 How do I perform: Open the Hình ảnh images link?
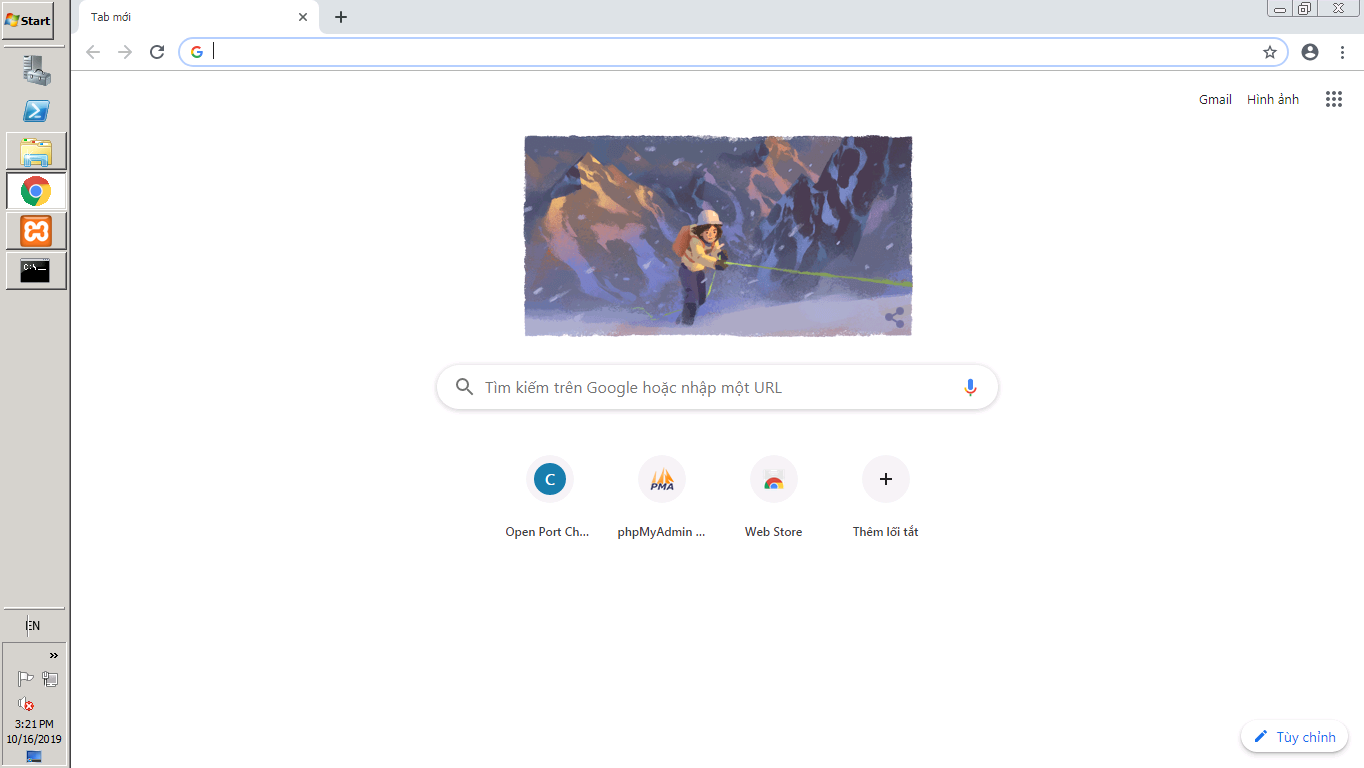tap(1273, 99)
